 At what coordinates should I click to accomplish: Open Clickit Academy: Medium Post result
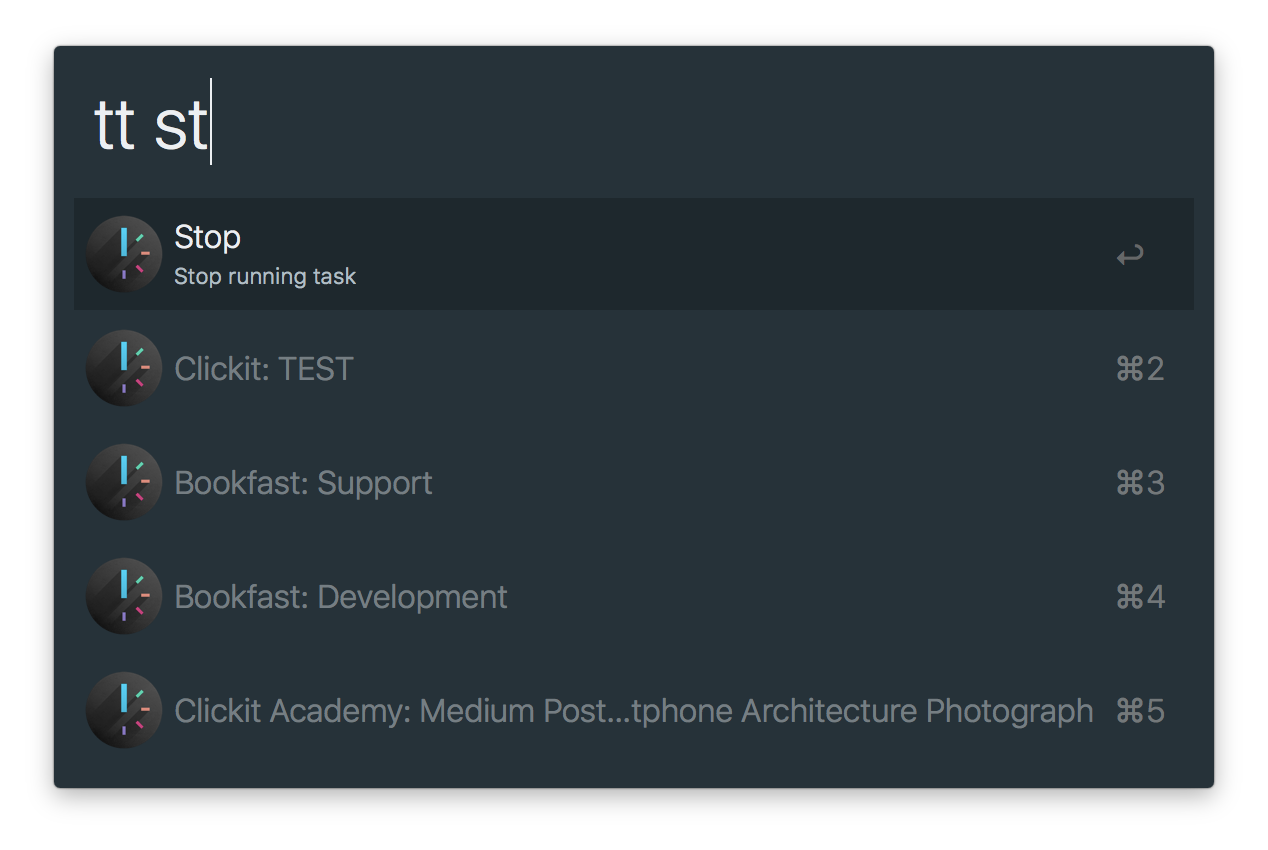pyautogui.click(x=633, y=710)
